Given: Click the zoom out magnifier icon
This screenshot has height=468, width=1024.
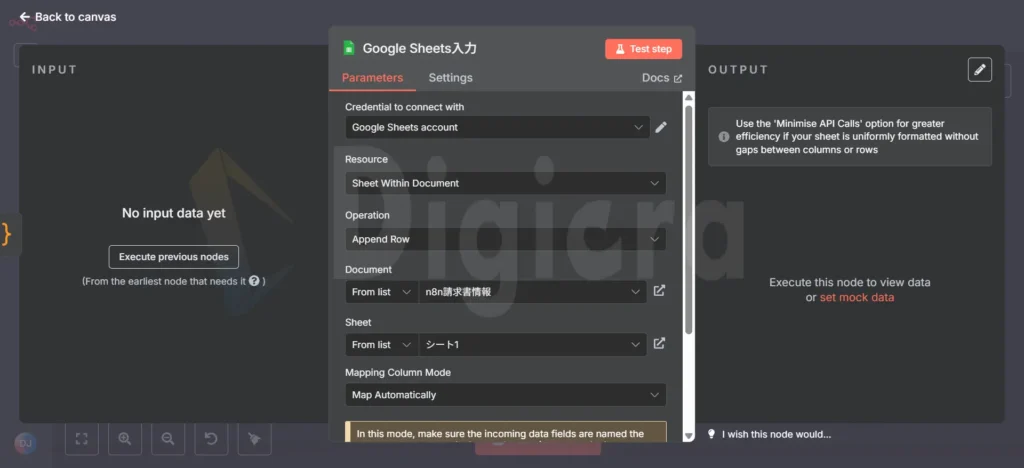Looking at the screenshot, I should pos(168,439).
